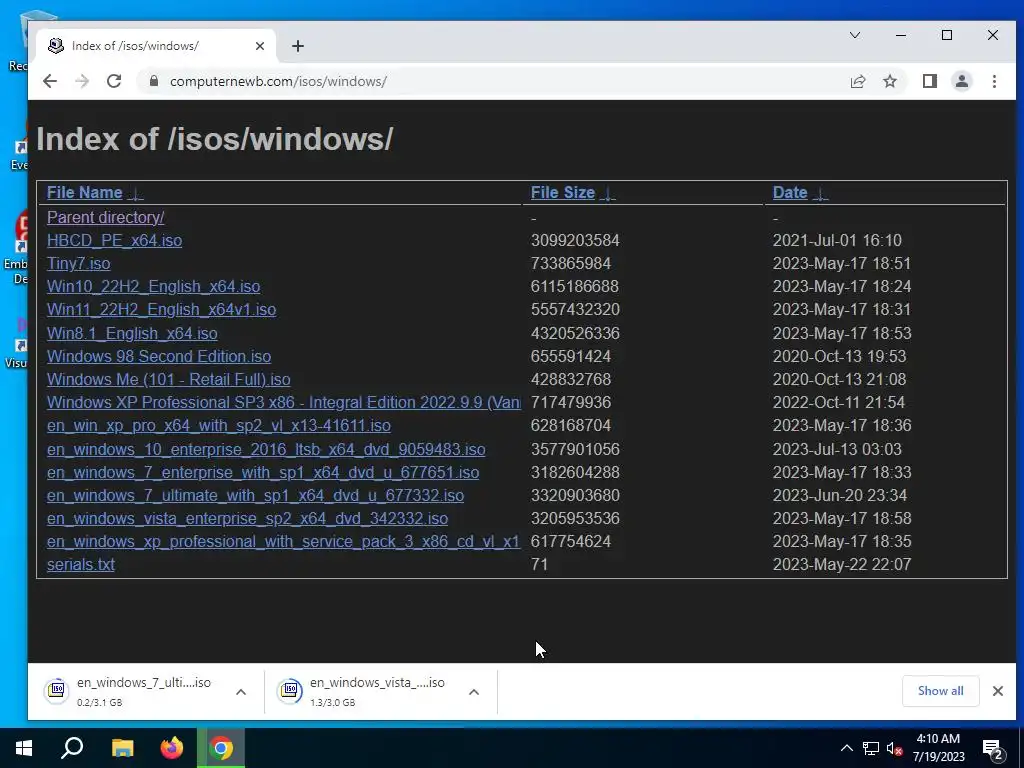The width and height of the screenshot is (1024, 768).
Task: Click en_windows_xp_professional_with_service_pack_3 link
Action: click(283, 541)
